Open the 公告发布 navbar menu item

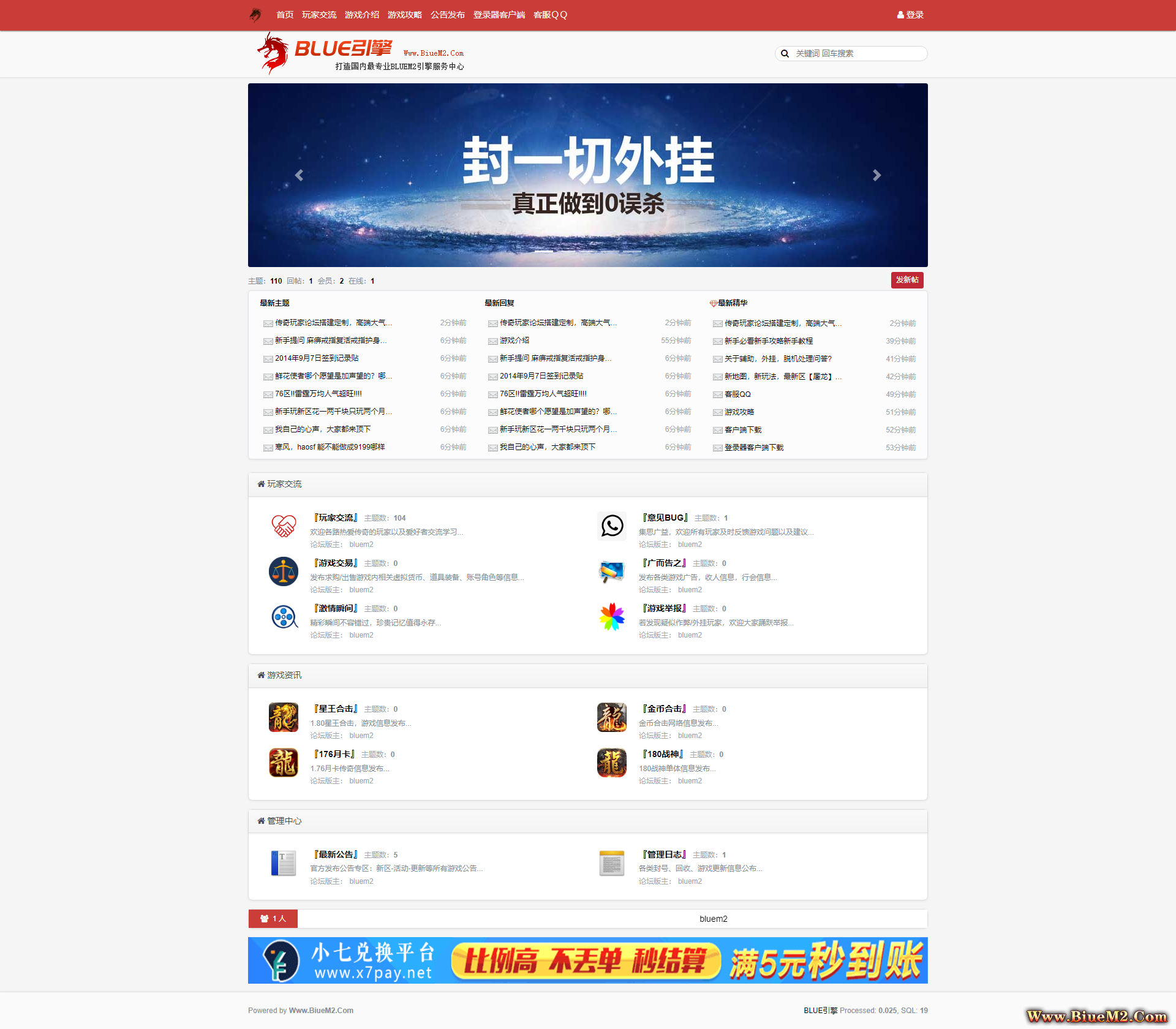tap(448, 15)
